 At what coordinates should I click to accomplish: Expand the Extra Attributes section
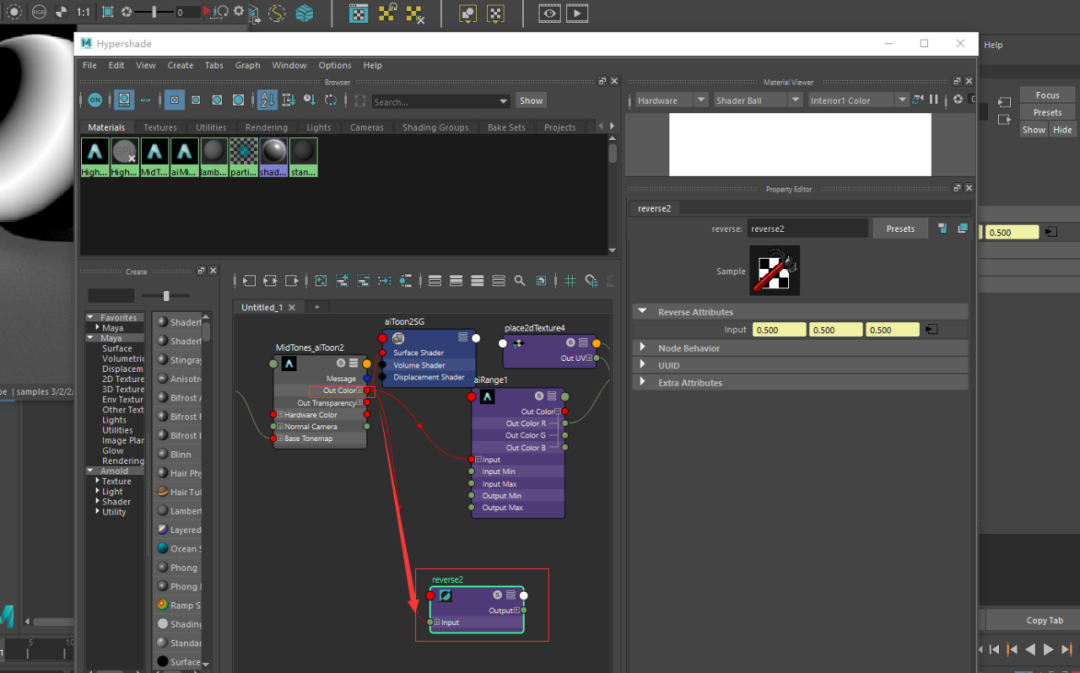click(643, 382)
